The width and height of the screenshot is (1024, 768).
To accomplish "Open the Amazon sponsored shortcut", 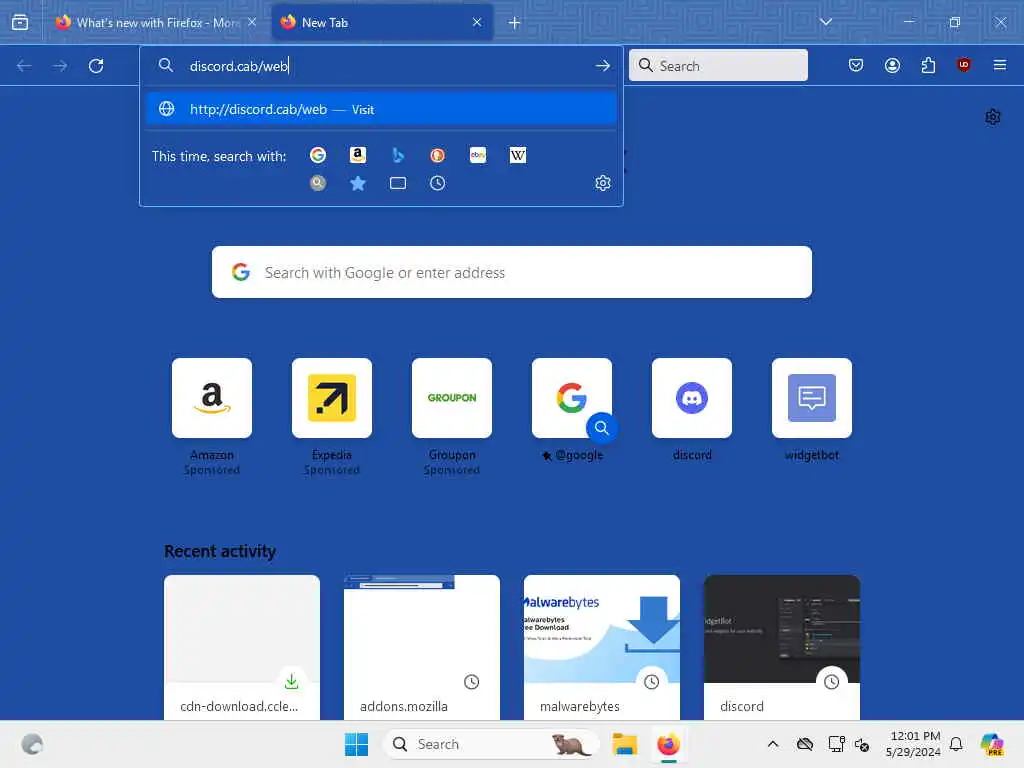I will pyautogui.click(x=212, y=398).
